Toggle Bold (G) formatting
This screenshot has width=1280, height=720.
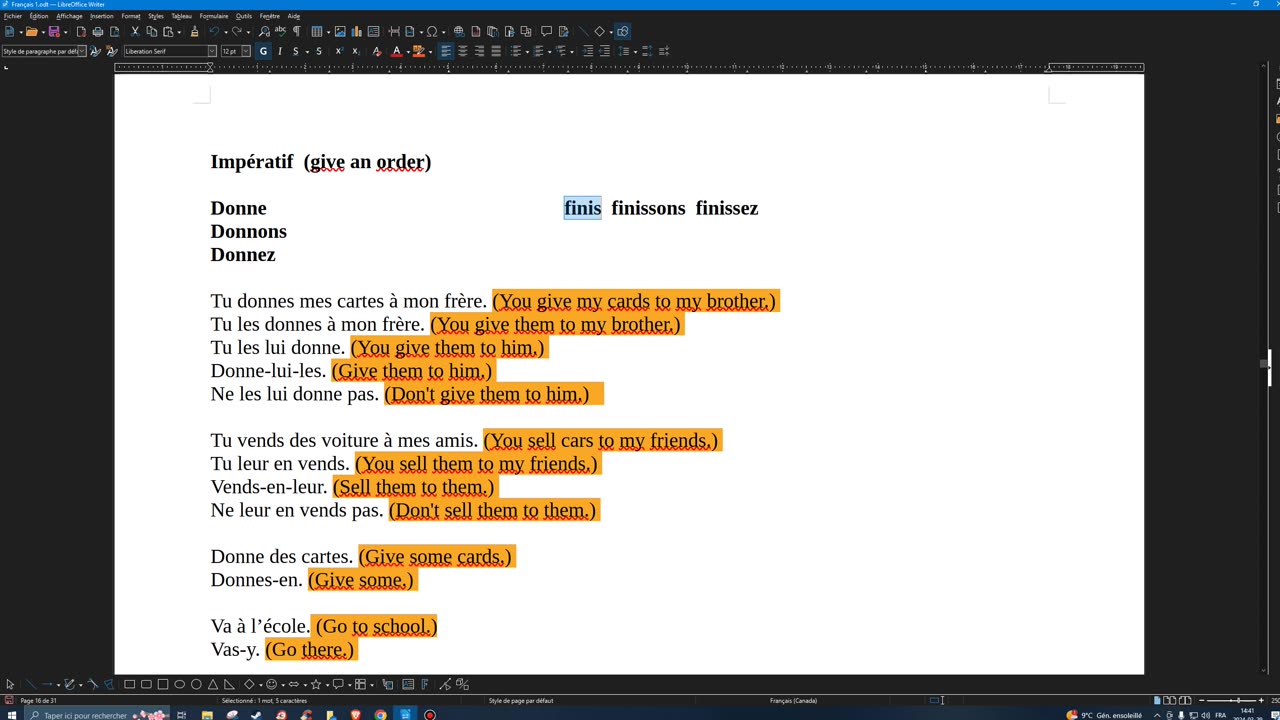coord(263,51)
